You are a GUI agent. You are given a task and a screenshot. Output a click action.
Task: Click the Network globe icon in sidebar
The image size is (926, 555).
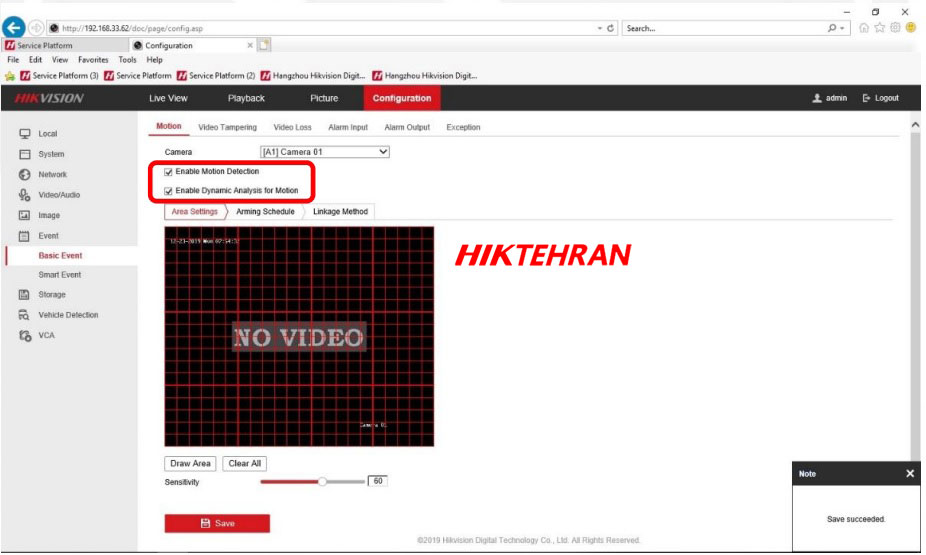tap(24, 175)
